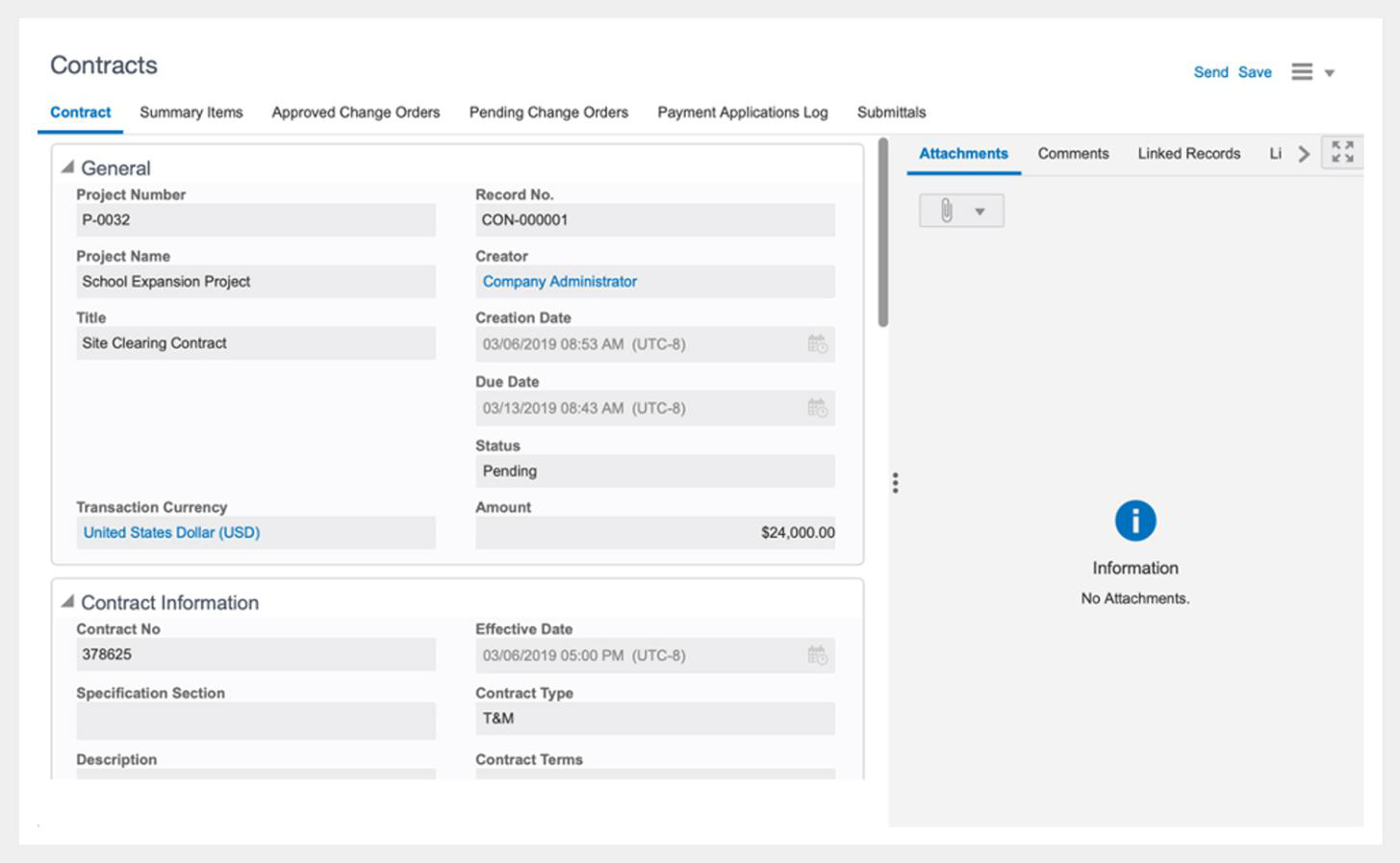Click the blue Information icon
The width and height of the screenshot is (1400, 863).
coord(1134,520)
